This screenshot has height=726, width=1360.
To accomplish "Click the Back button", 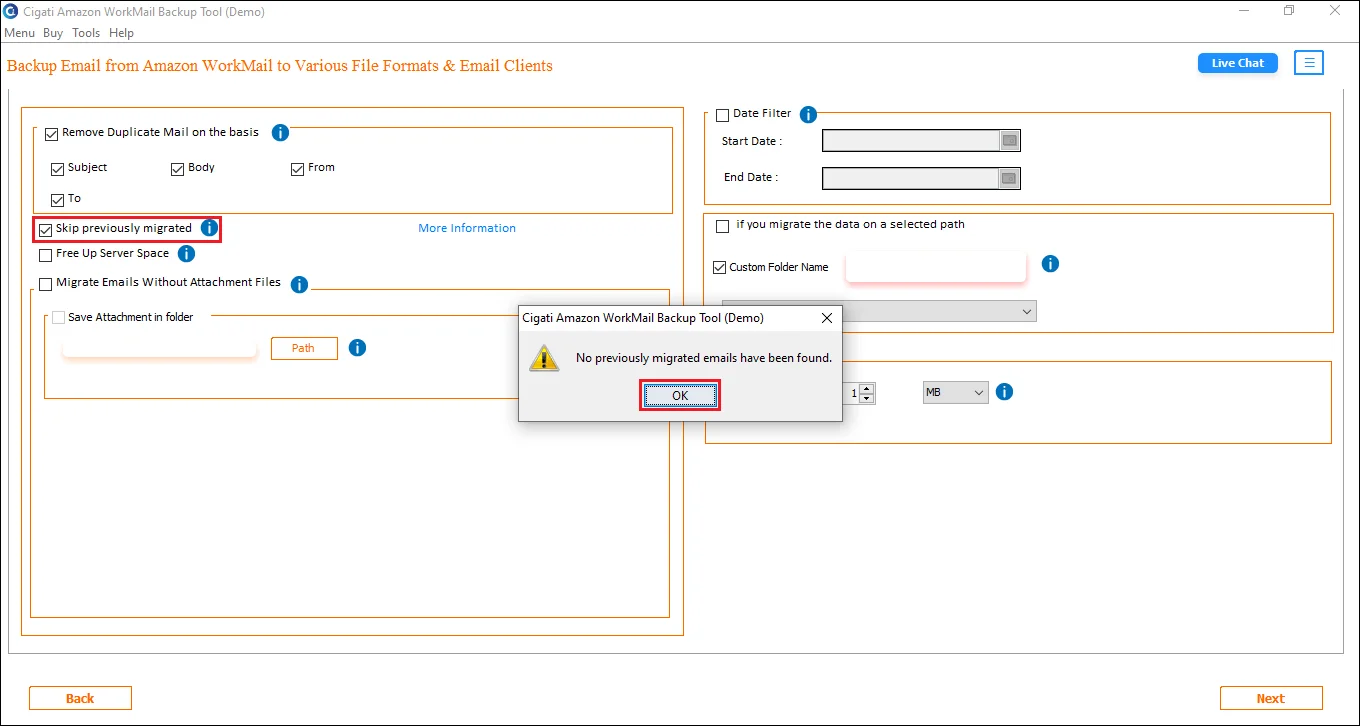I will coord(80,698).
